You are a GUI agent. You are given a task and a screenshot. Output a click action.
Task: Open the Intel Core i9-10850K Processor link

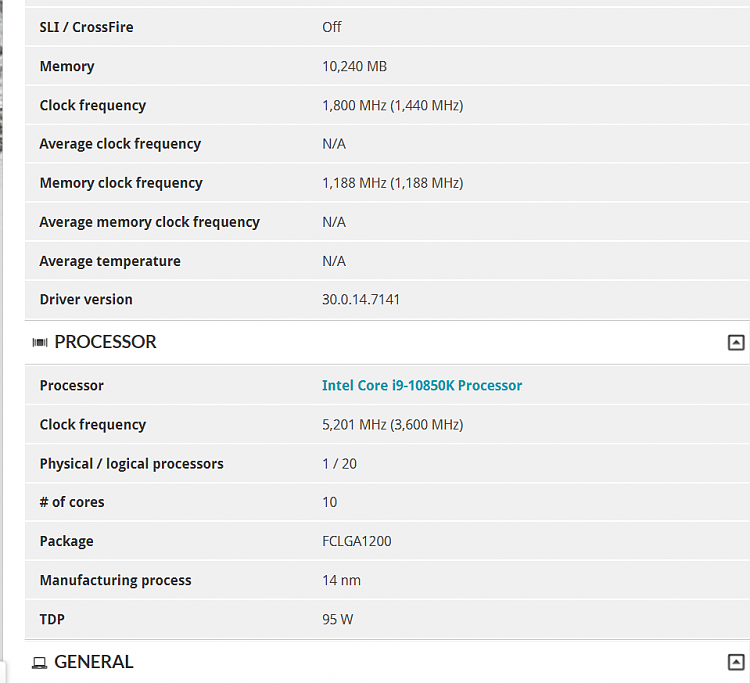point(422,386)
